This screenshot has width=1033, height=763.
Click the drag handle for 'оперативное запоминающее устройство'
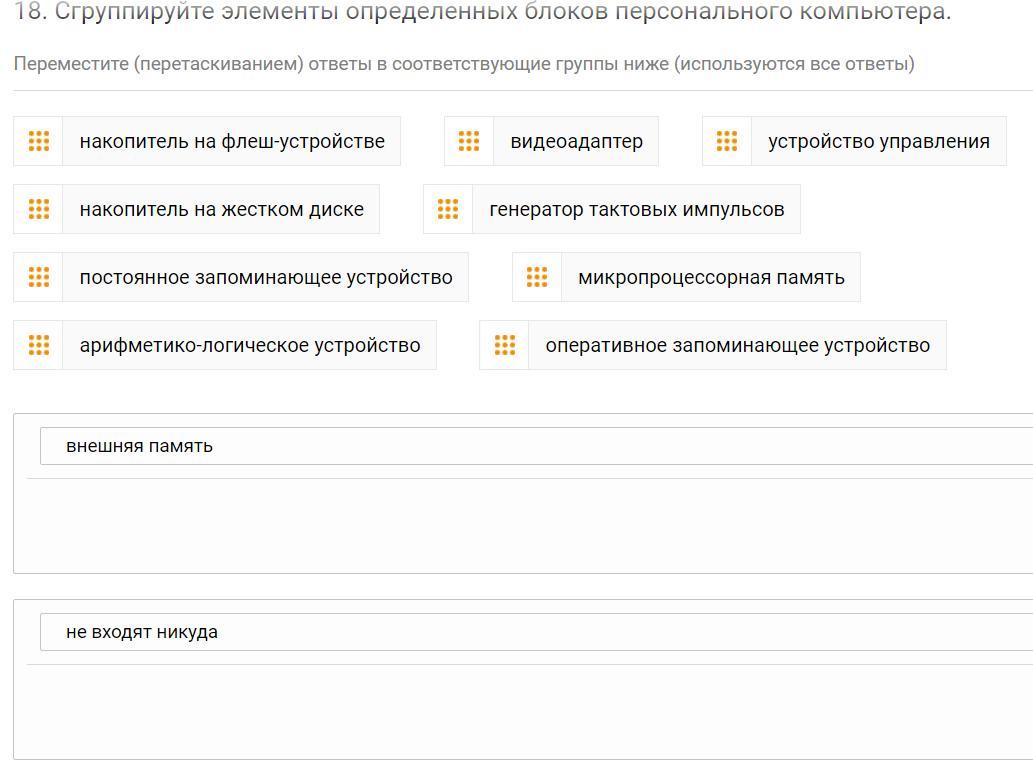point(505,345)
